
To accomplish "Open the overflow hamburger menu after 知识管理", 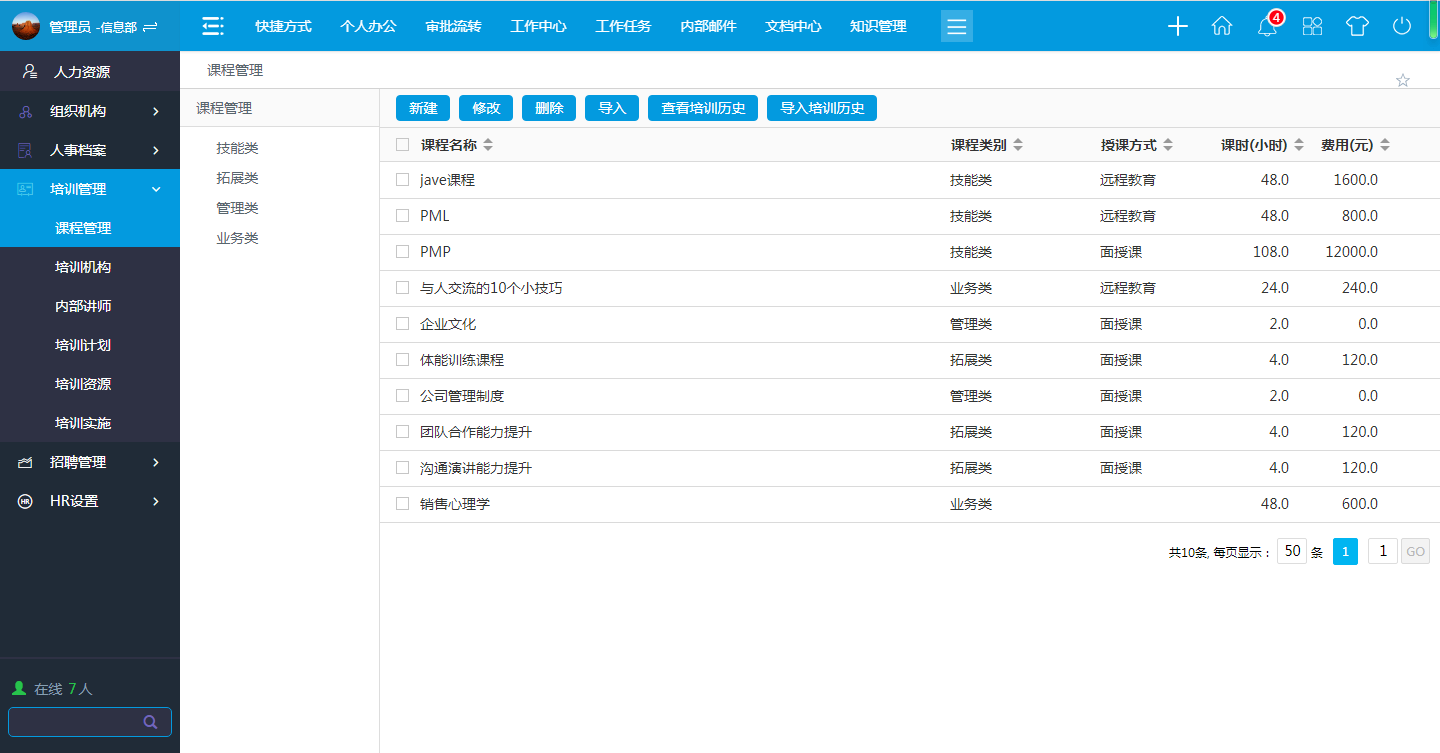I will [957, 26].
